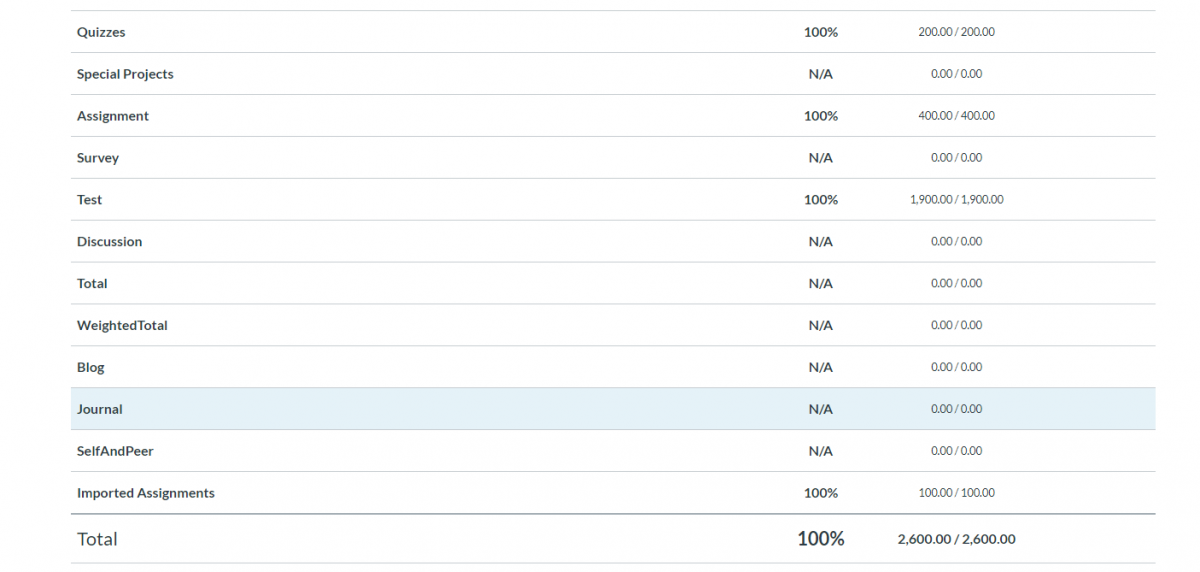1200x572 pixels.
Task: Click the Total group row above WeightedTotal
Action: (613, 284)
